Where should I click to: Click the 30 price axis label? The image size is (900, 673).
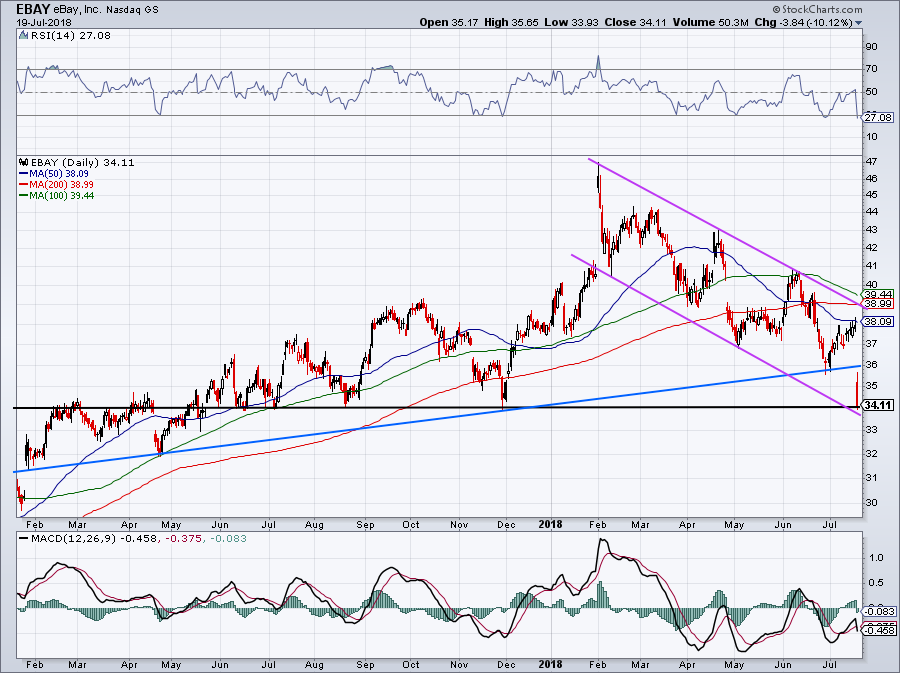(872, 503)
